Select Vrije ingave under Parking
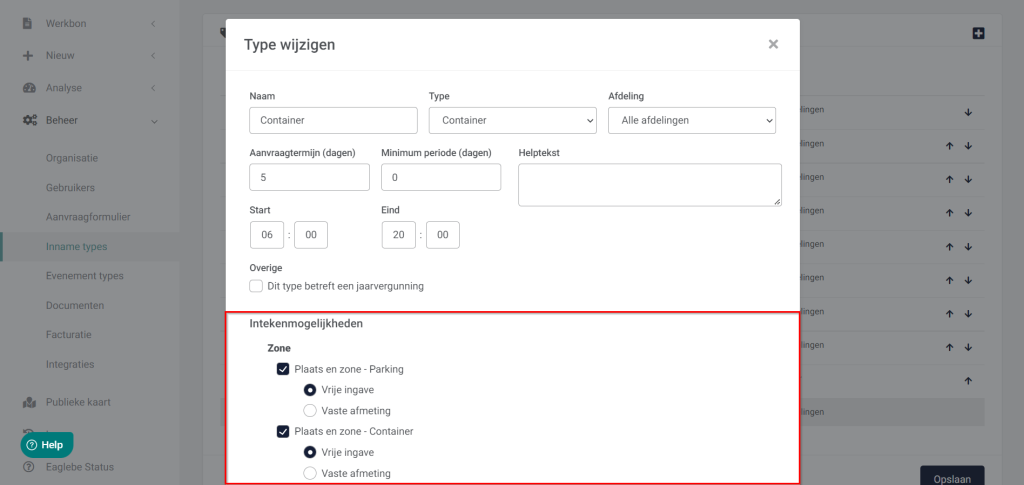This screenshot has width=1024, height=485. pyautogui.click(x=310, y=390)
